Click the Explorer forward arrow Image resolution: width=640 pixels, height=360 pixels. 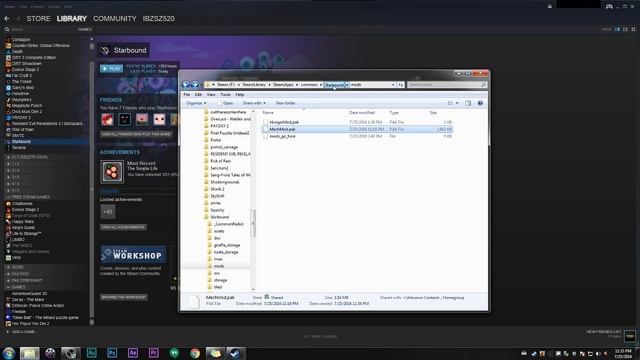[x=195, y=84]
